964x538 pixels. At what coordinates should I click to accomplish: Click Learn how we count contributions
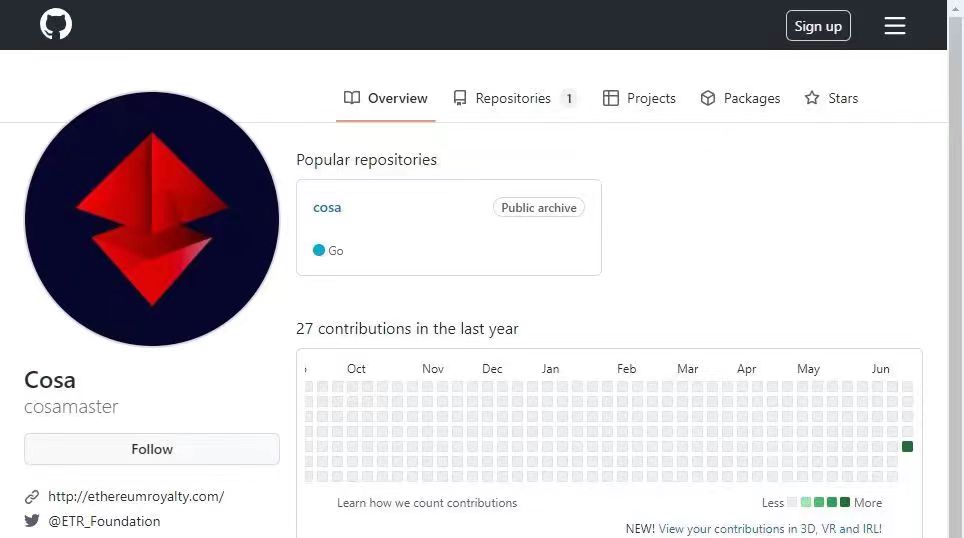(x=427, y=503)
